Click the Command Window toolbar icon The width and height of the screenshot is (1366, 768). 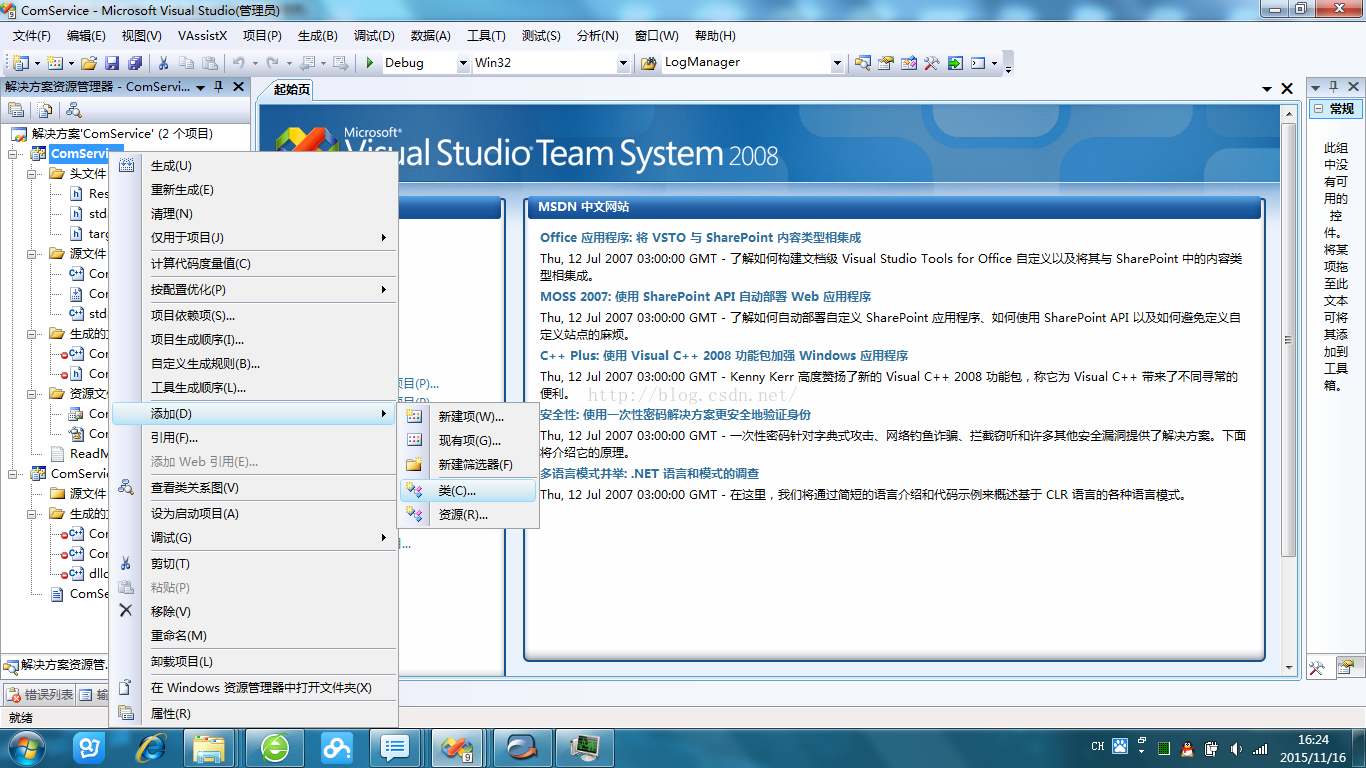click(x=978, y=63)
